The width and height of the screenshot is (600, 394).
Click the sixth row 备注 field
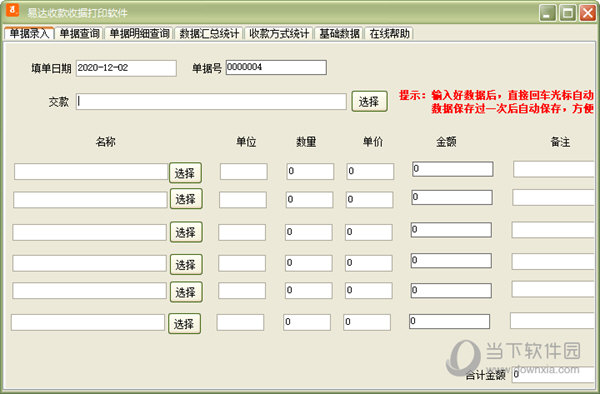click(x=553, y=321)
